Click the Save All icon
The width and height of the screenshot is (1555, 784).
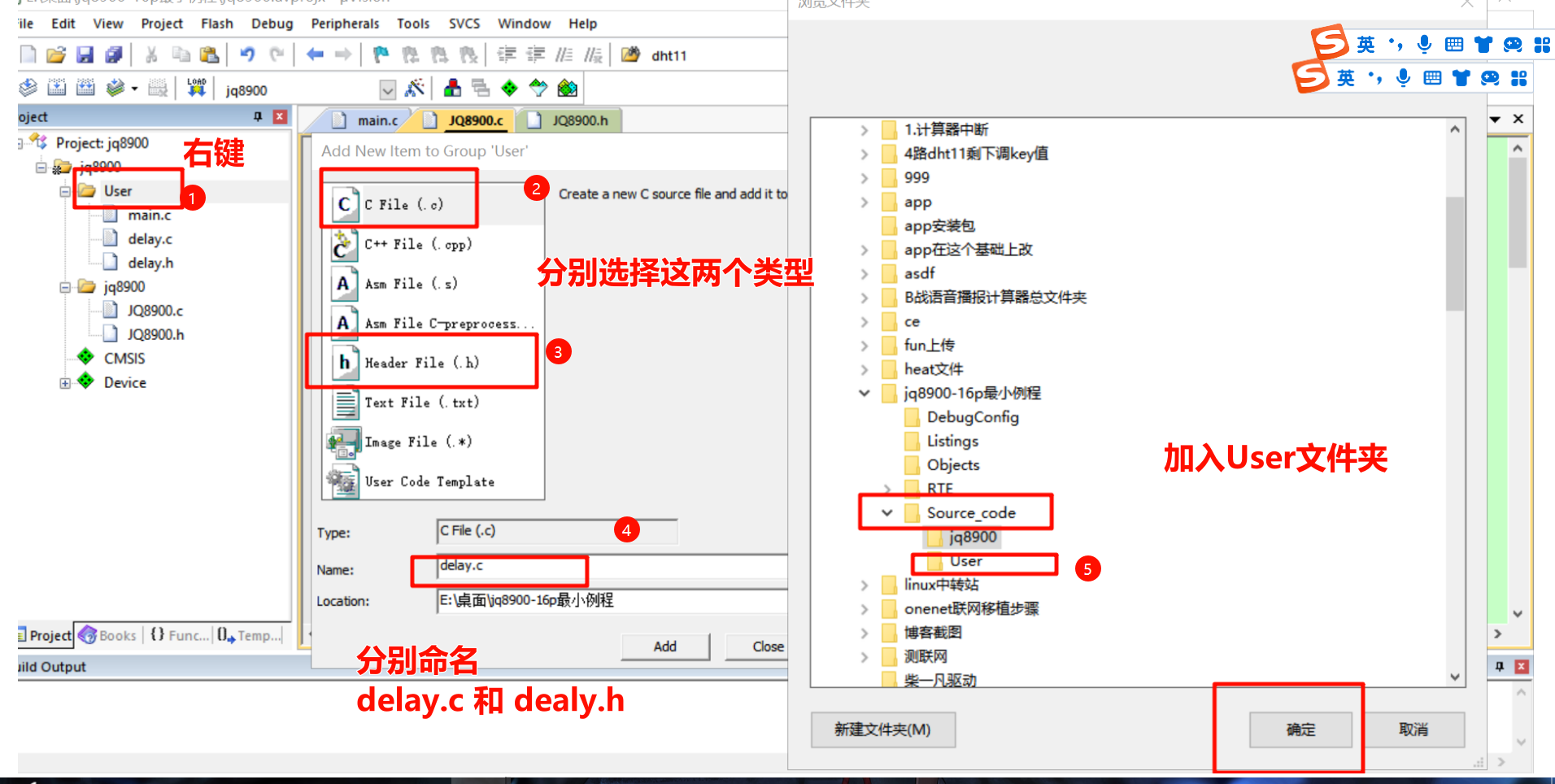[x=113, y=54]
